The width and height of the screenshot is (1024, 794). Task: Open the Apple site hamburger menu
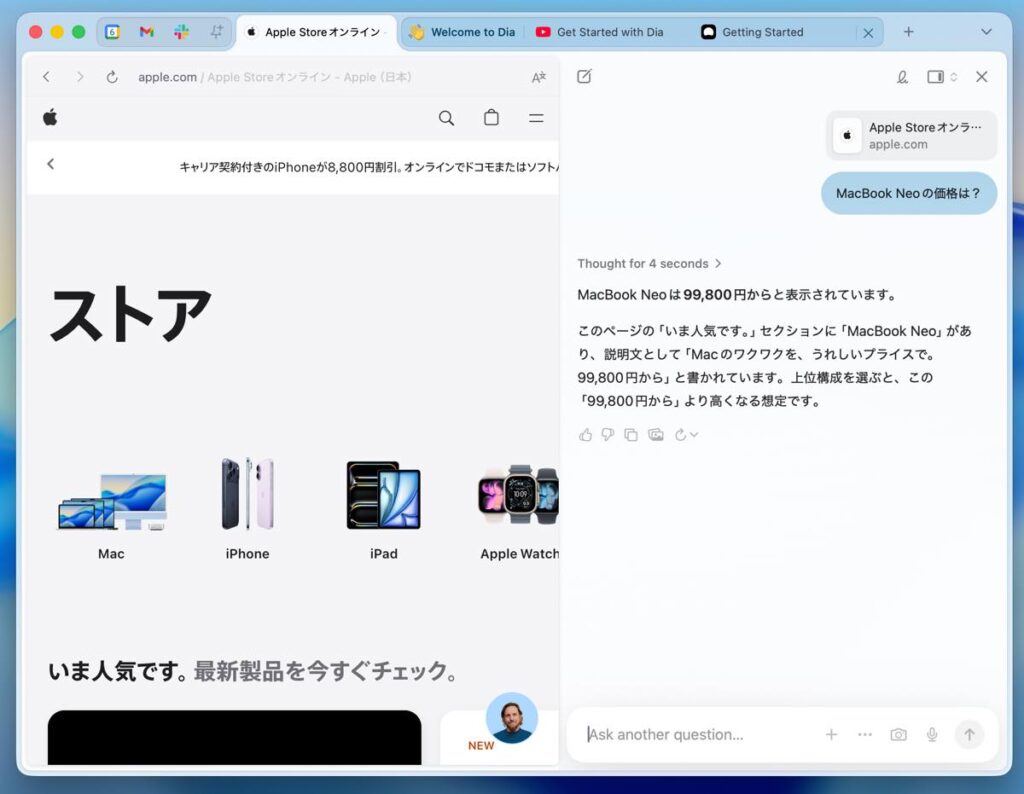(536, 118)
